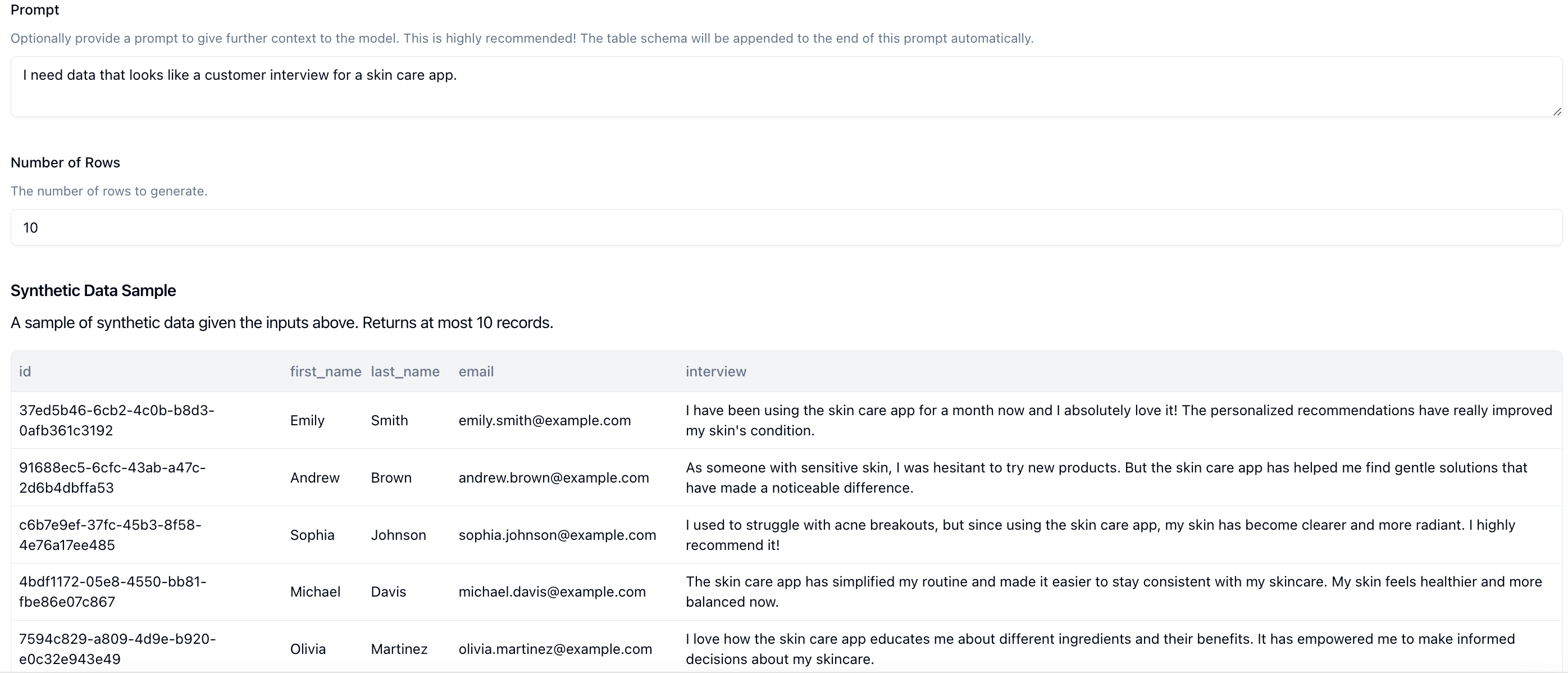Screen dimensions: 1568x673
Task: Select the id cell starting with 37ed5b46
Action: (116, 420)
